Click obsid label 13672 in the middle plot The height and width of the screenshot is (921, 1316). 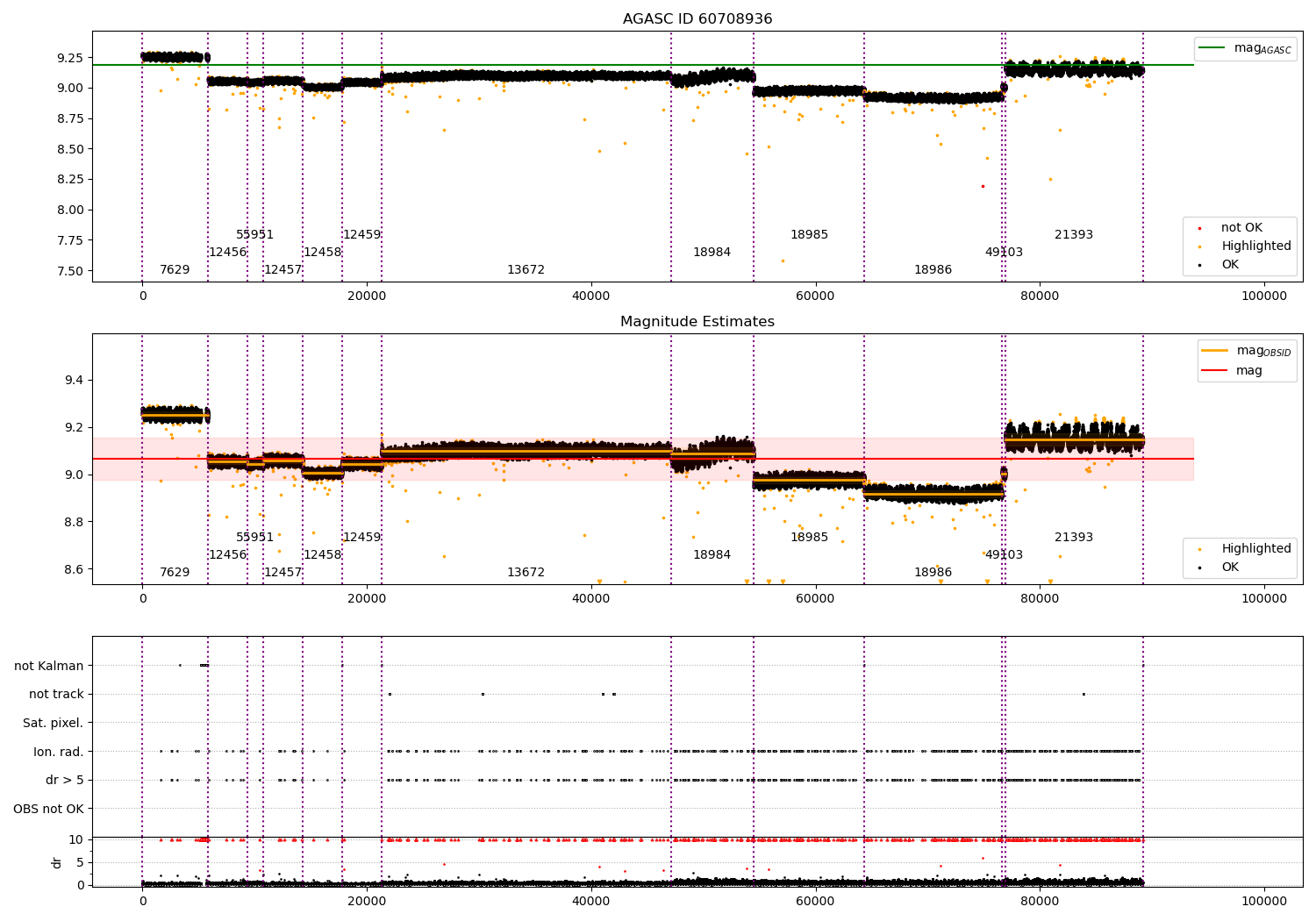click(526, 573)
